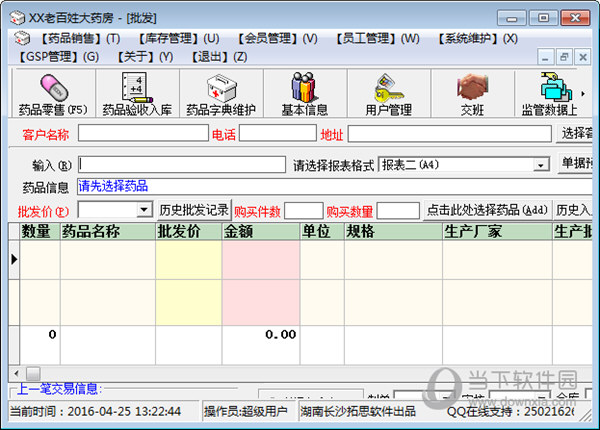Click yellow 批发价 cell in first row
600x430 pixels.
(189, 260)
